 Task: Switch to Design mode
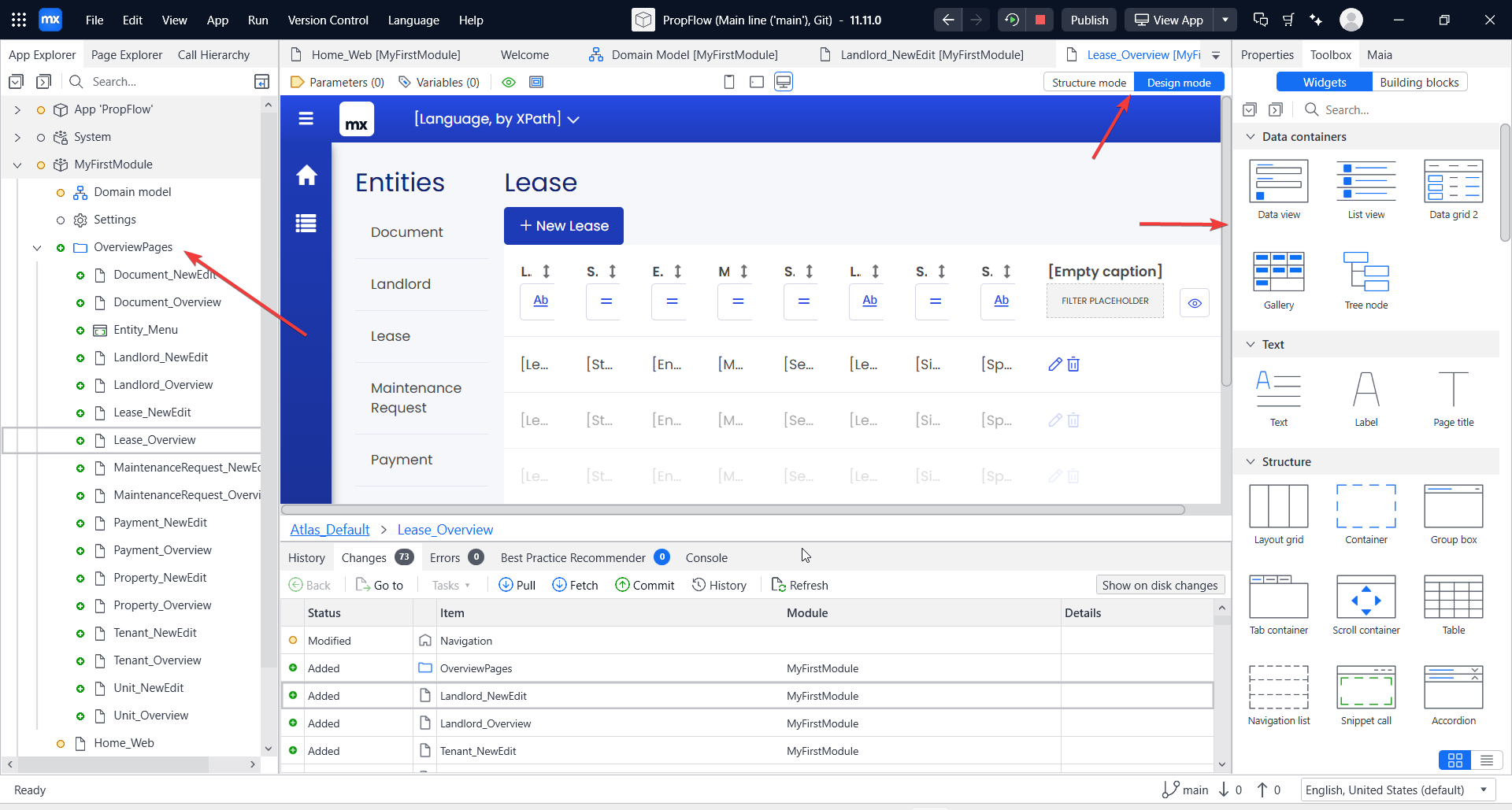coord(1179,83)
